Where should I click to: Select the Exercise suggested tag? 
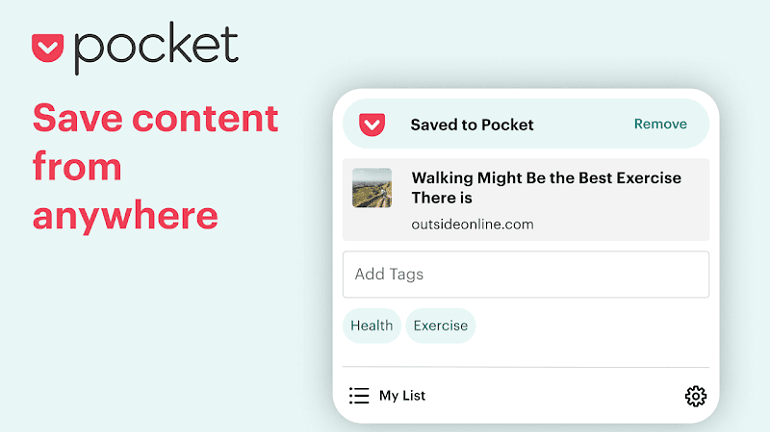tap(440, 325)
